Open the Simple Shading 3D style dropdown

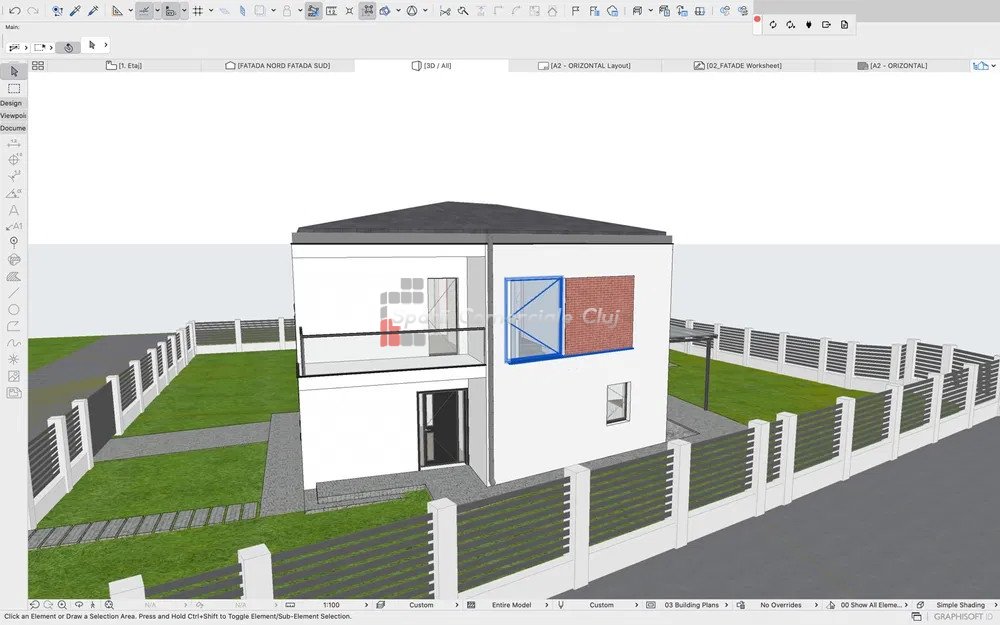tap(959, 605)
